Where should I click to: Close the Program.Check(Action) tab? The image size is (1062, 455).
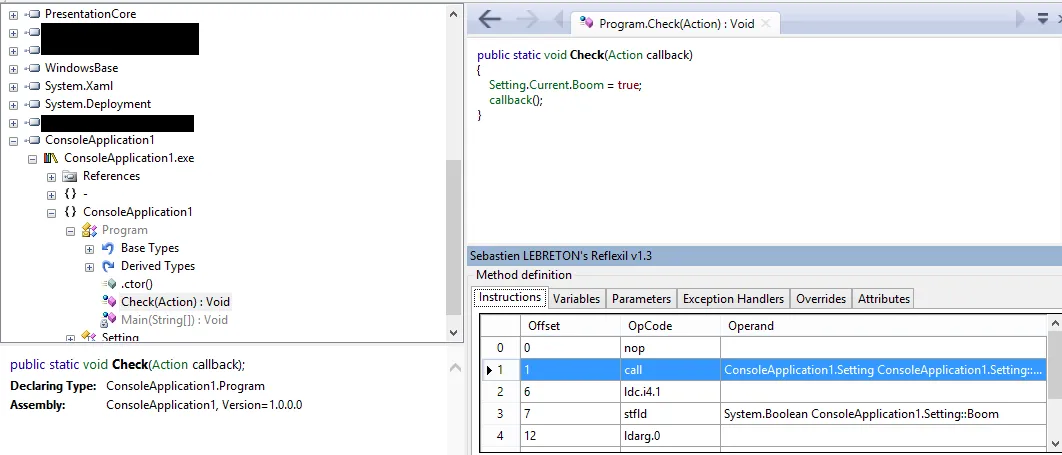[766, 23]
